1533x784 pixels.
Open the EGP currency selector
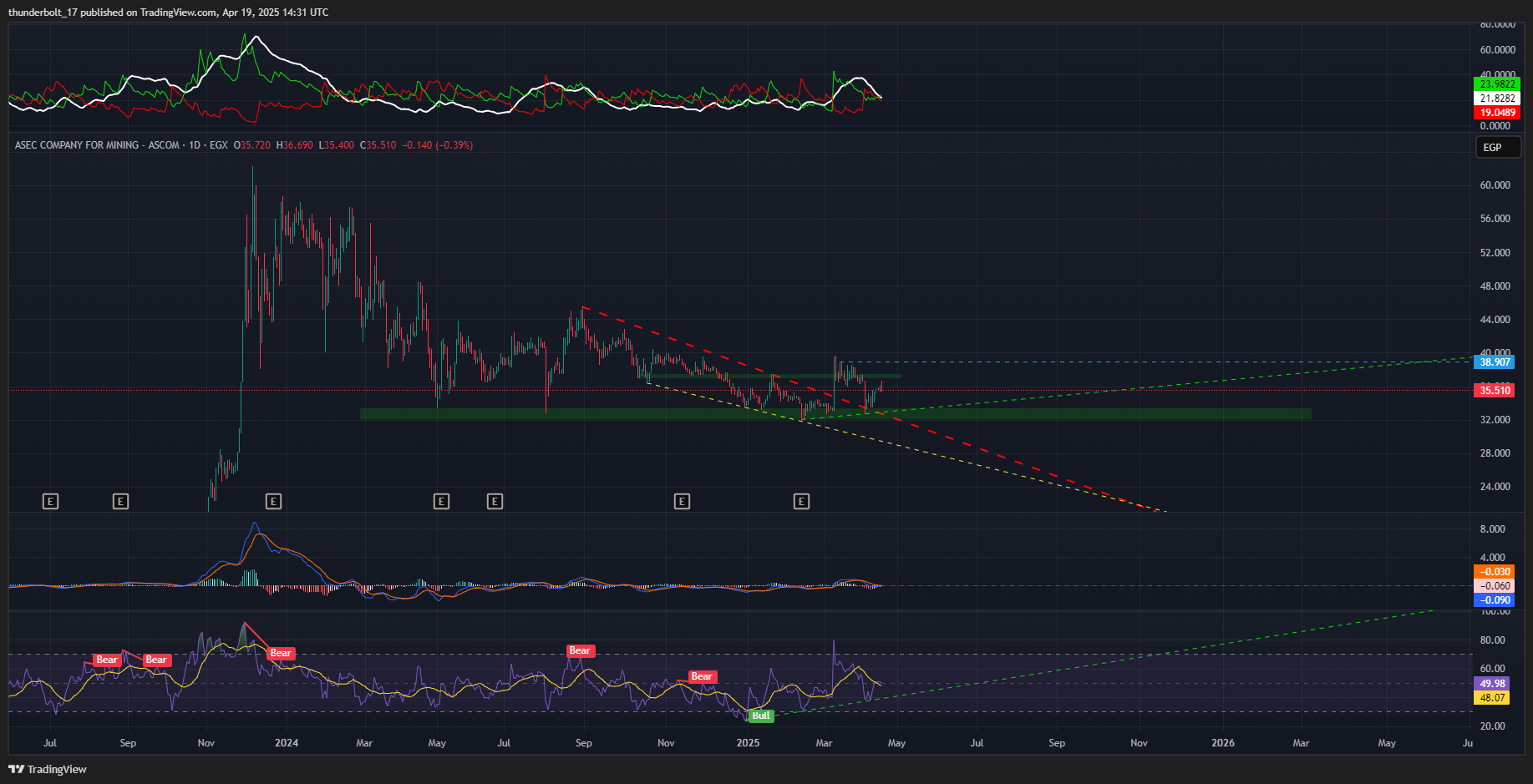click(1498, 147)
